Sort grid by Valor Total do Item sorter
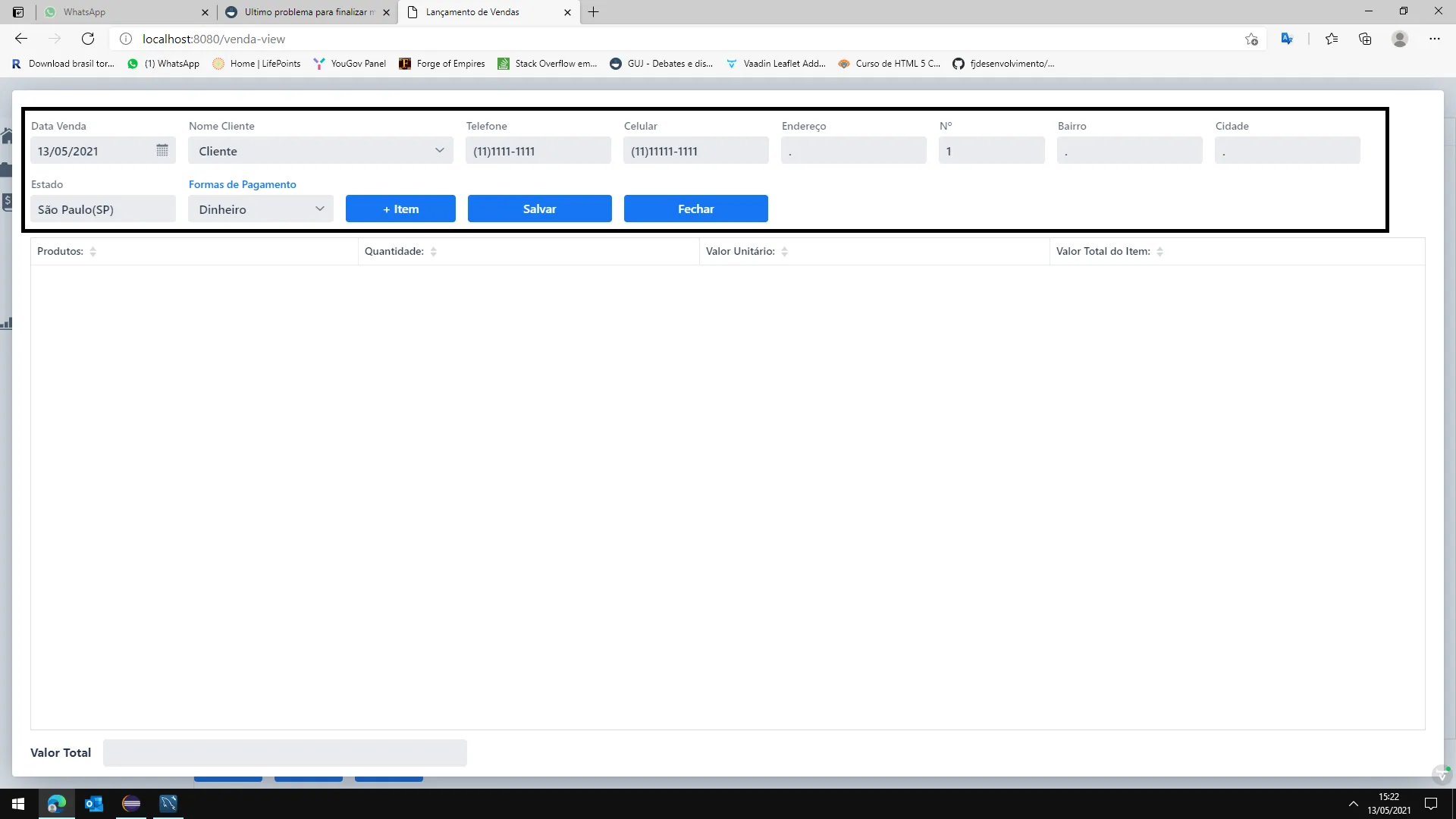Screen dimensions: 1456x819 [x=1159, y=252]
